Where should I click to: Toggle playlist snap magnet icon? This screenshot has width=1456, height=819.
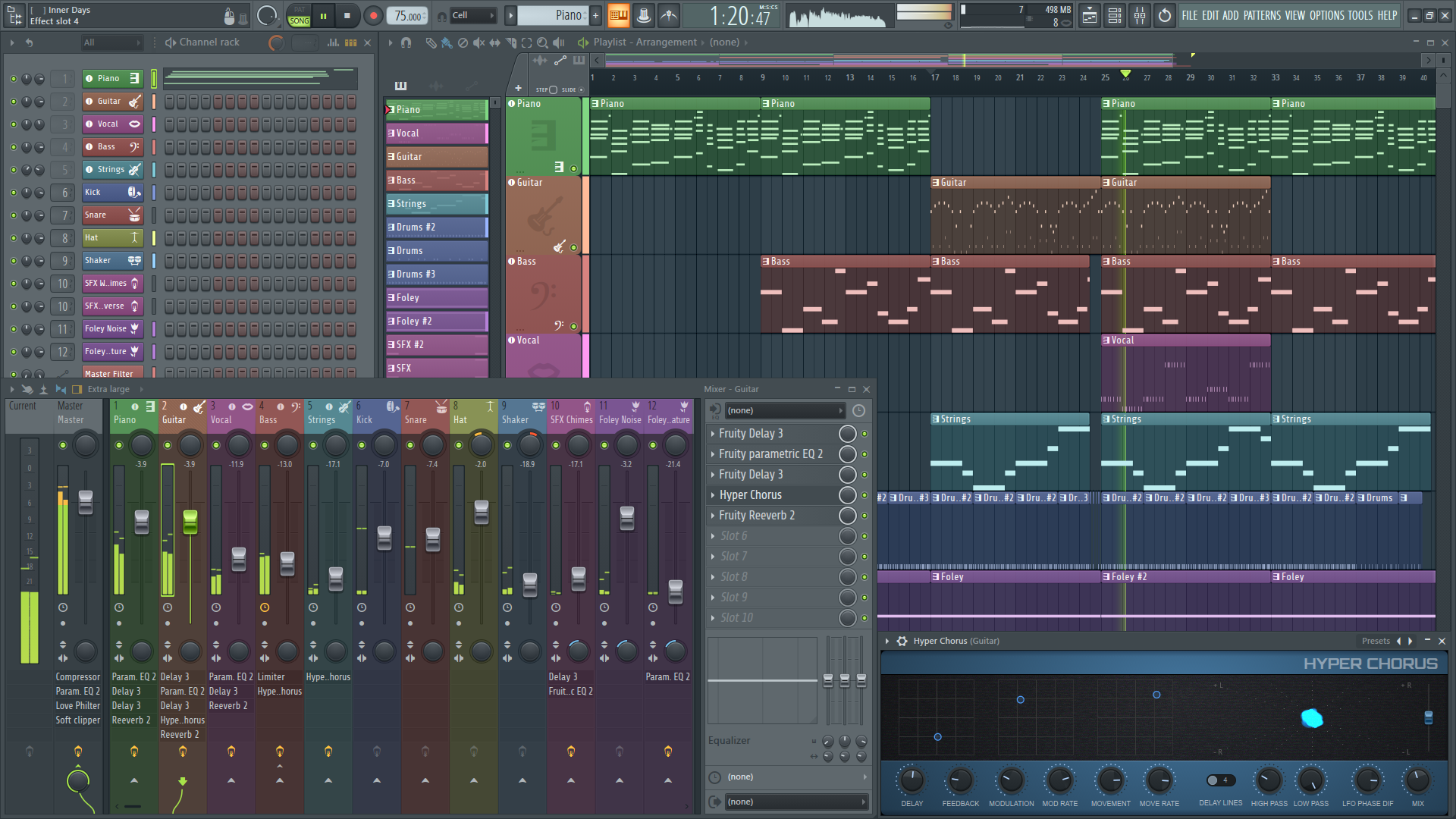[406, 42]
